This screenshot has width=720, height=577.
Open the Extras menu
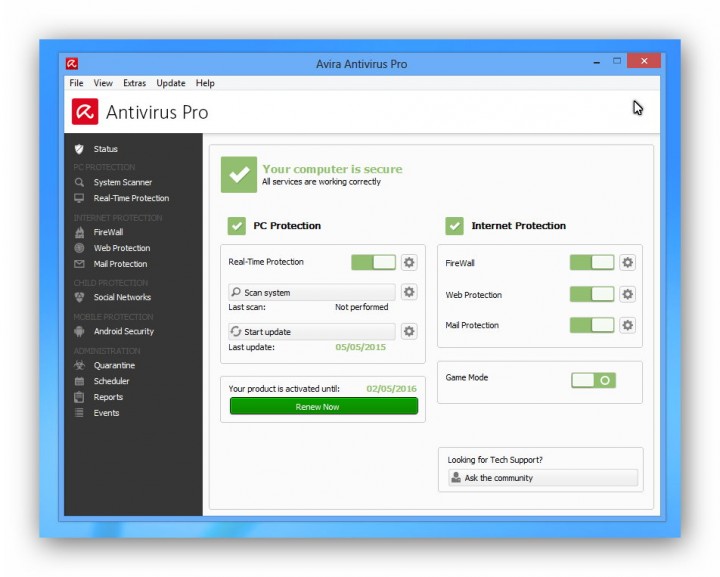point(135,83)
